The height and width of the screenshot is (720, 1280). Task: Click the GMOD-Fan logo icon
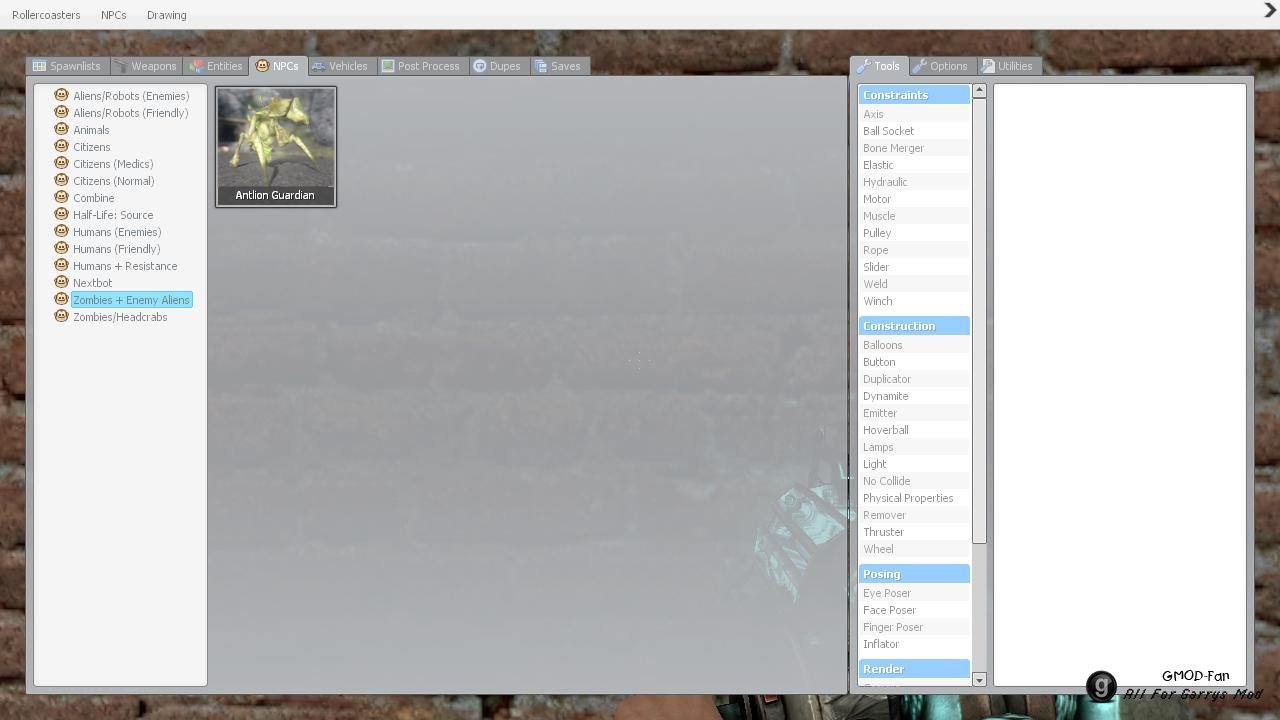click(x=1101, y=686)
